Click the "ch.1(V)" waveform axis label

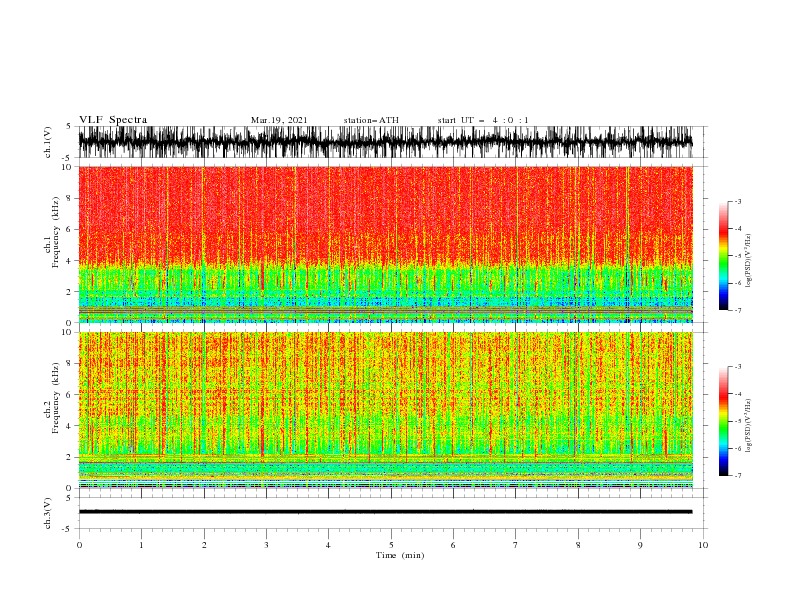[48, 142]
